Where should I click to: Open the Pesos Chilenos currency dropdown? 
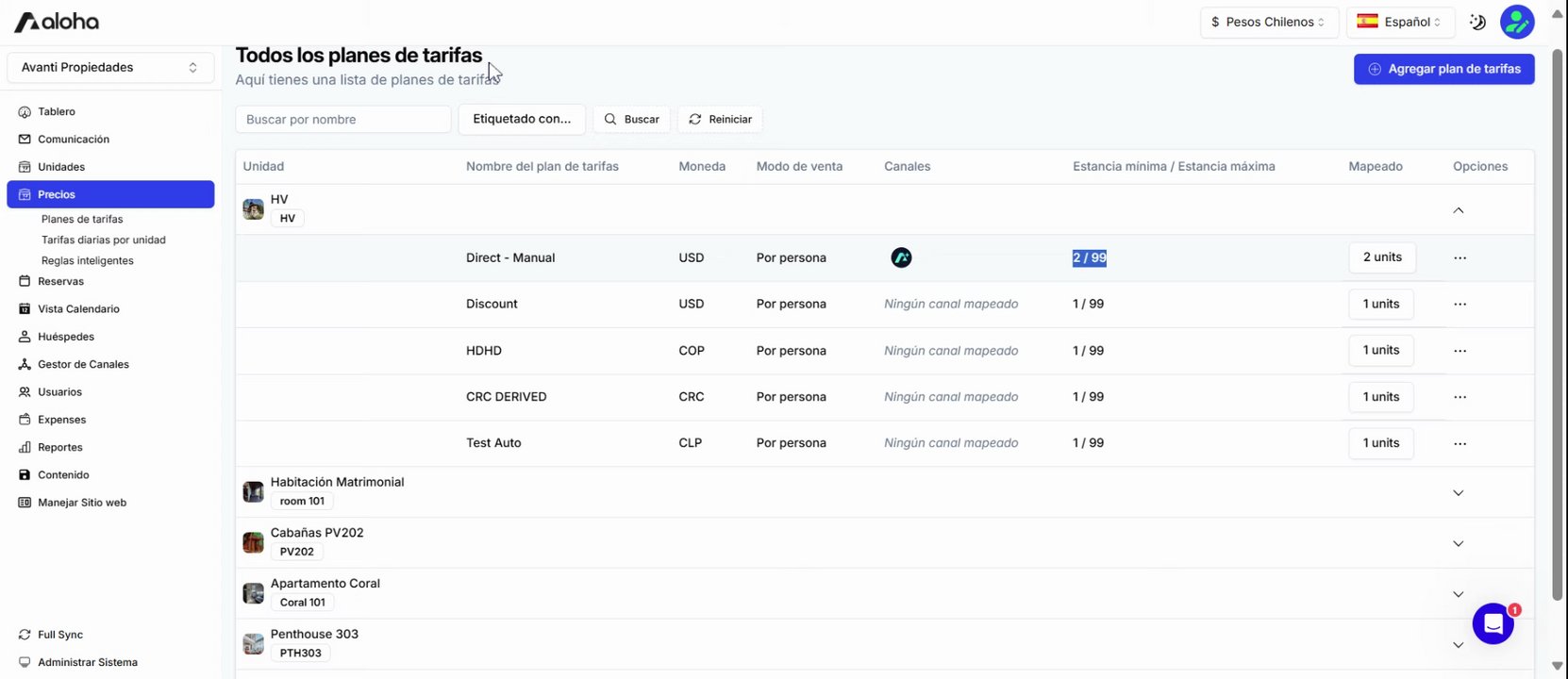1268,22
